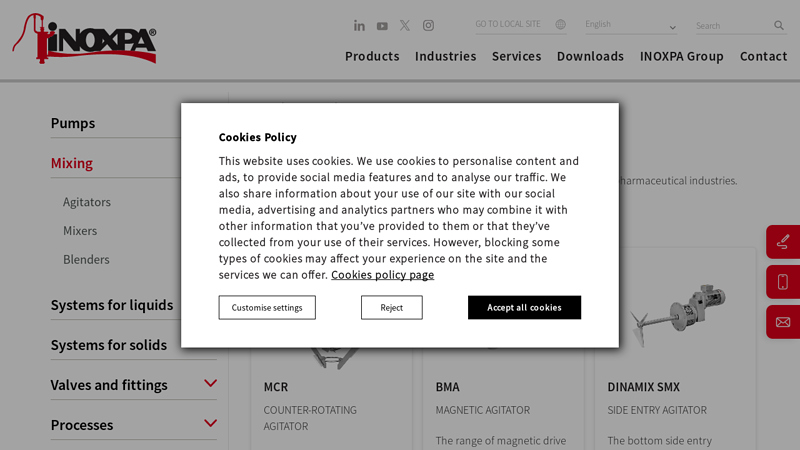Click the globe icon beside Go to Local Site

pos(560,25)
